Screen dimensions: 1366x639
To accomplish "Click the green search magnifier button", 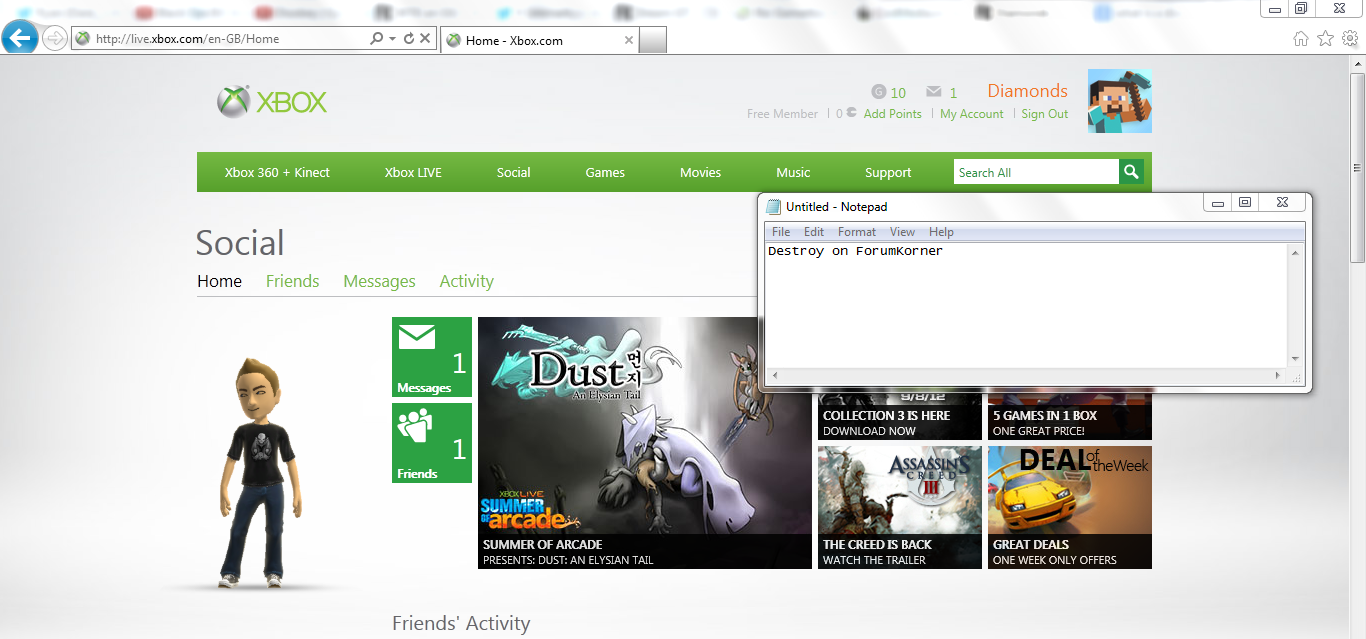I will [x=1131, y=172].
